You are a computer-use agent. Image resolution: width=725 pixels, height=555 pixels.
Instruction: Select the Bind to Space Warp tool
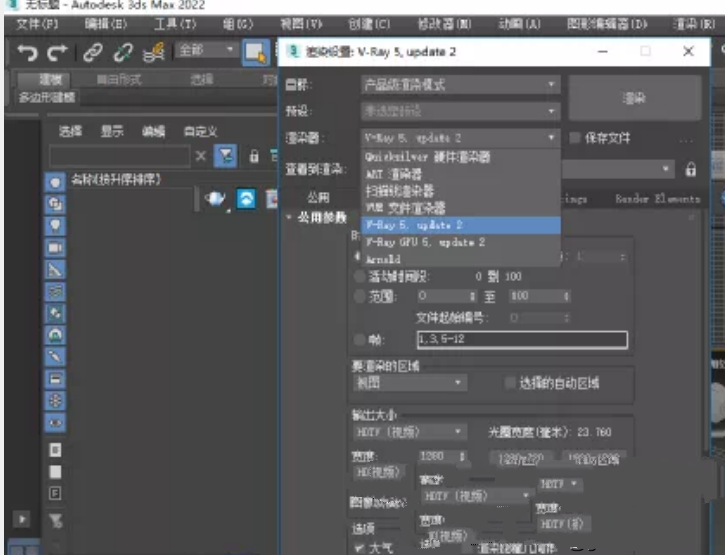[x=154, y=52]
